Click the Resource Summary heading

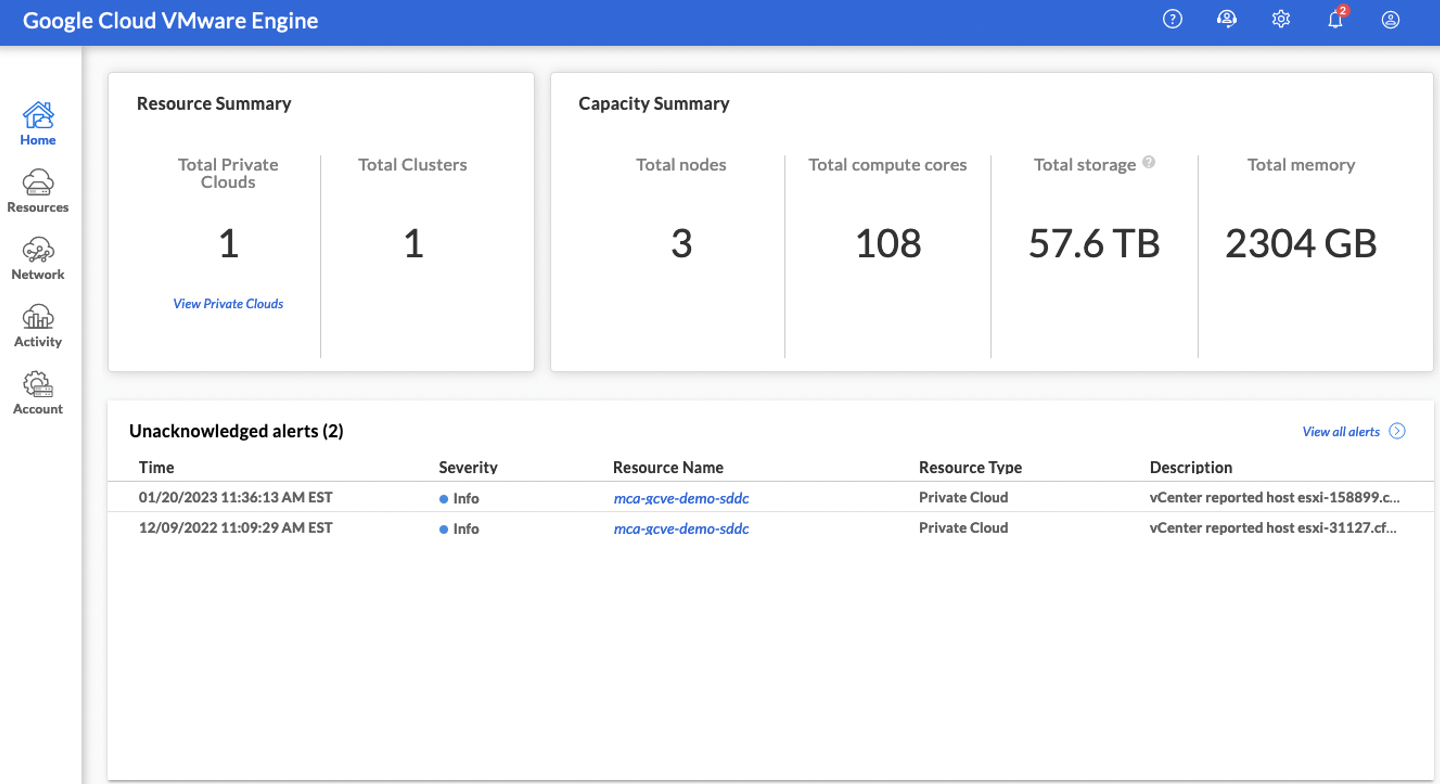pos(214,103)
